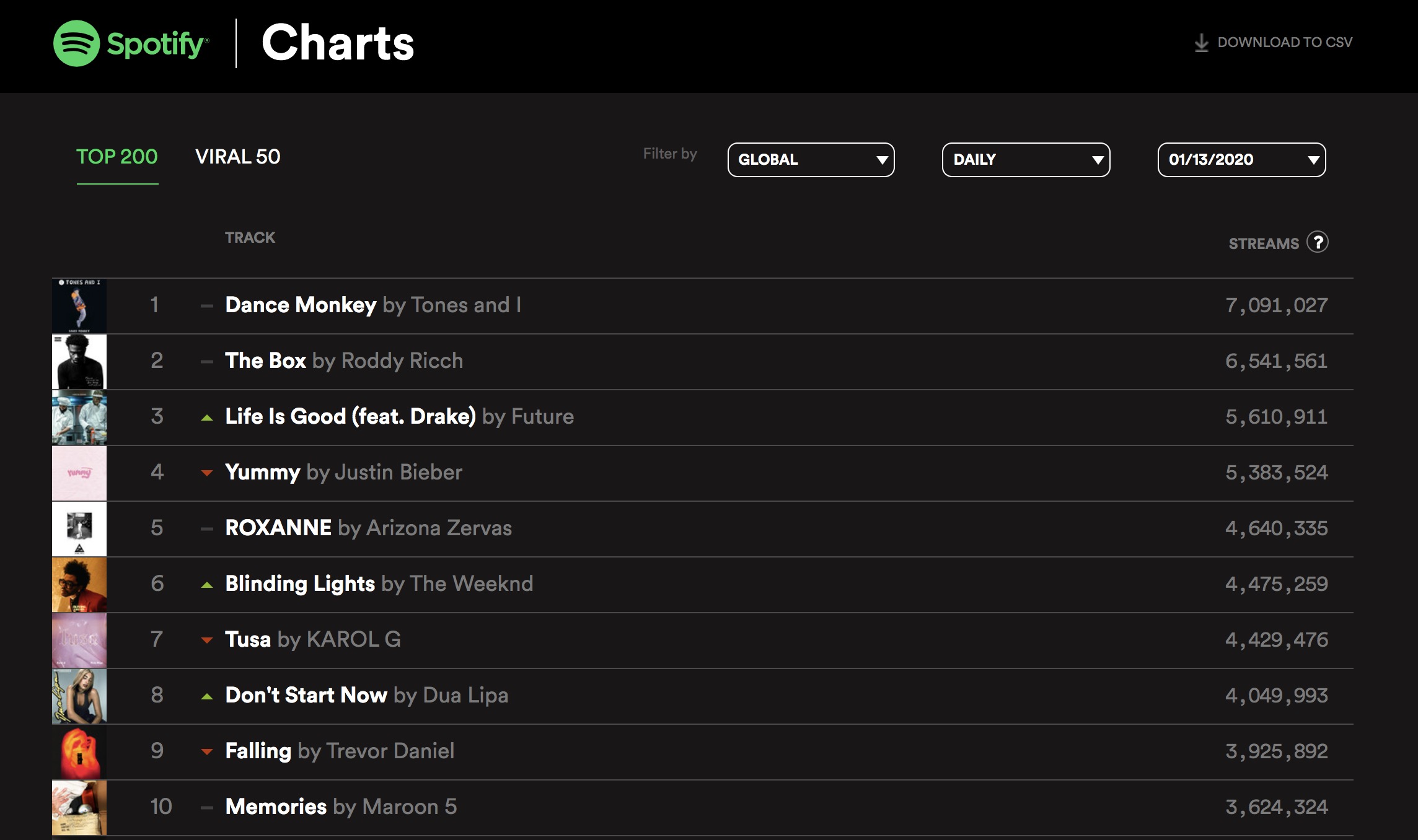Click the Falling by Trevor Daniel track
The height and width of the screenshot is (840, 1418).
pos(340,751)
